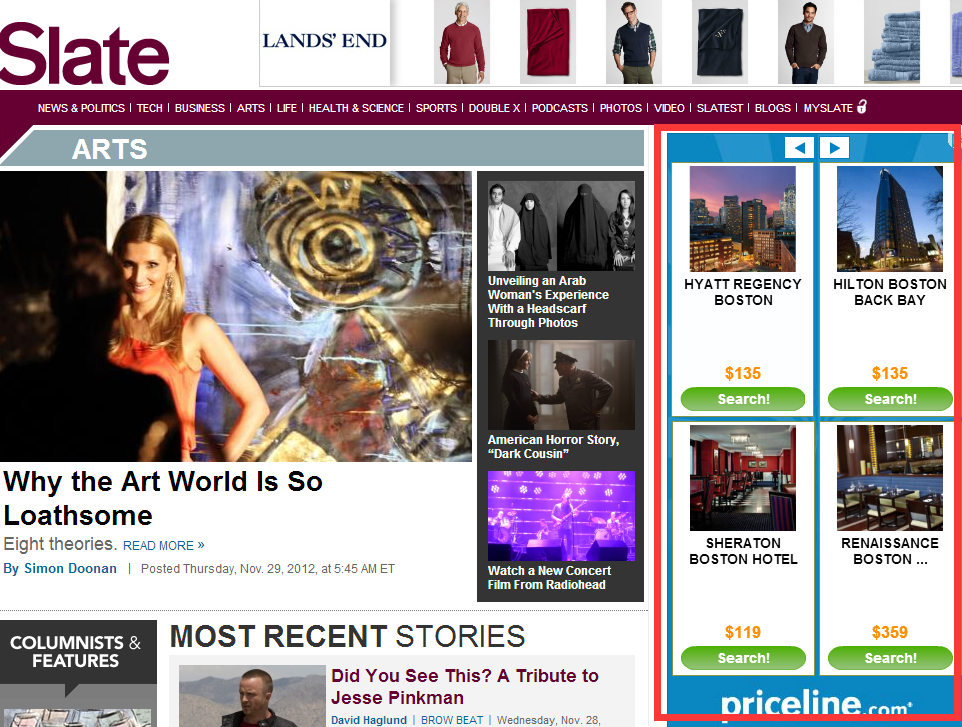The width and height of the screenshot is (962, 727).
Task: Go to Photos section
Action: coord(621,108)
